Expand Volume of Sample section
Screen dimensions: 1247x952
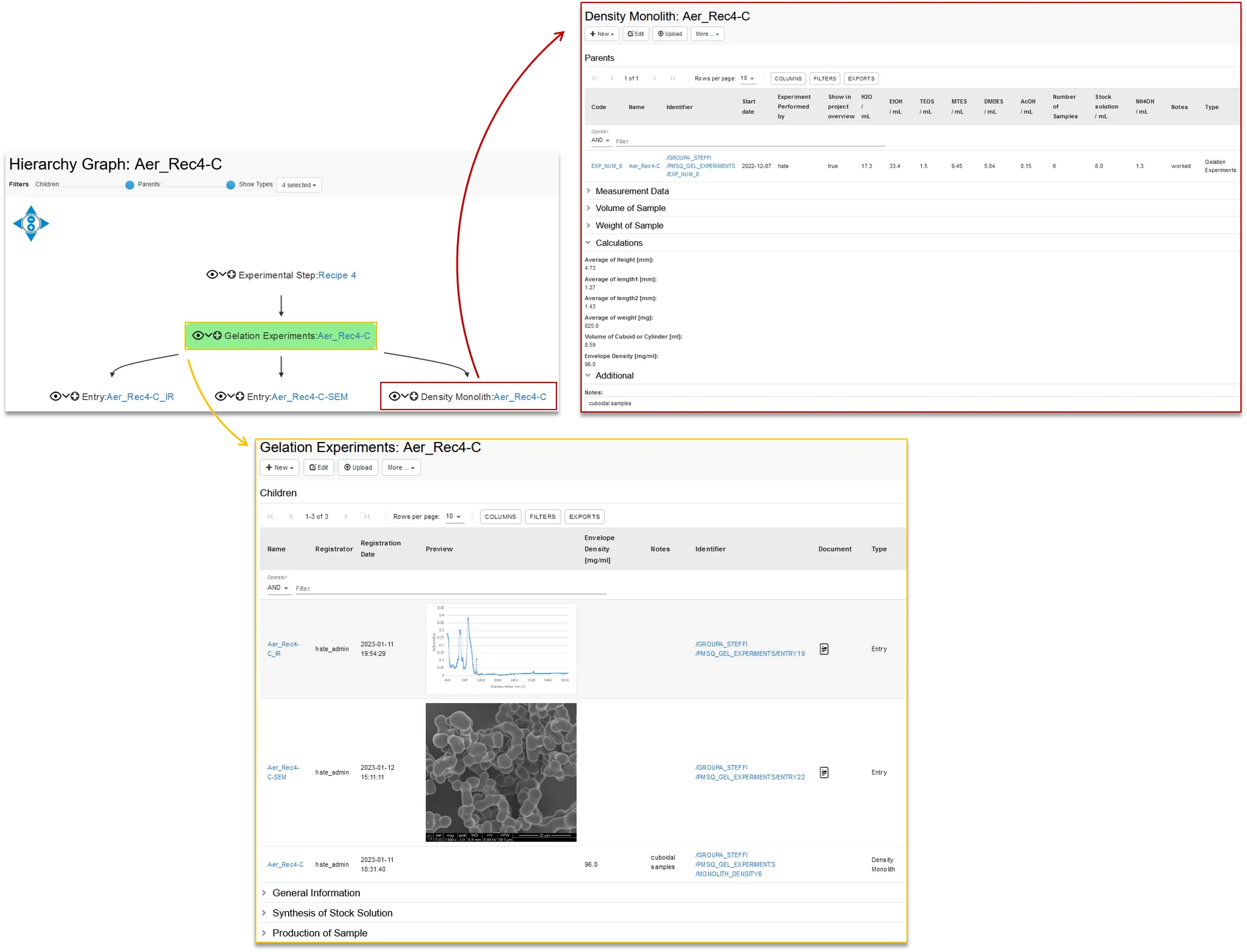coord(630,208)
